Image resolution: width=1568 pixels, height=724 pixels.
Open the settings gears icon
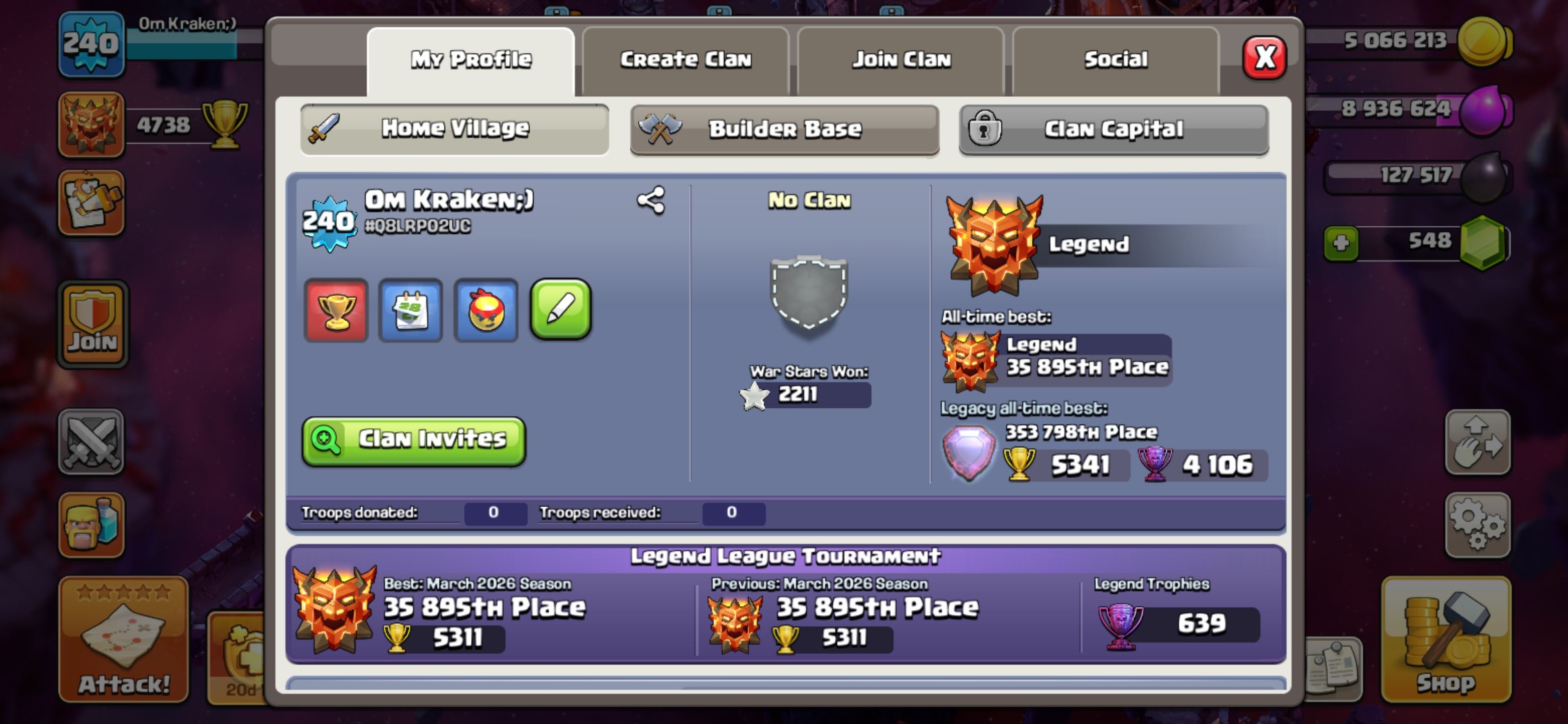(x=1478, y=525)
